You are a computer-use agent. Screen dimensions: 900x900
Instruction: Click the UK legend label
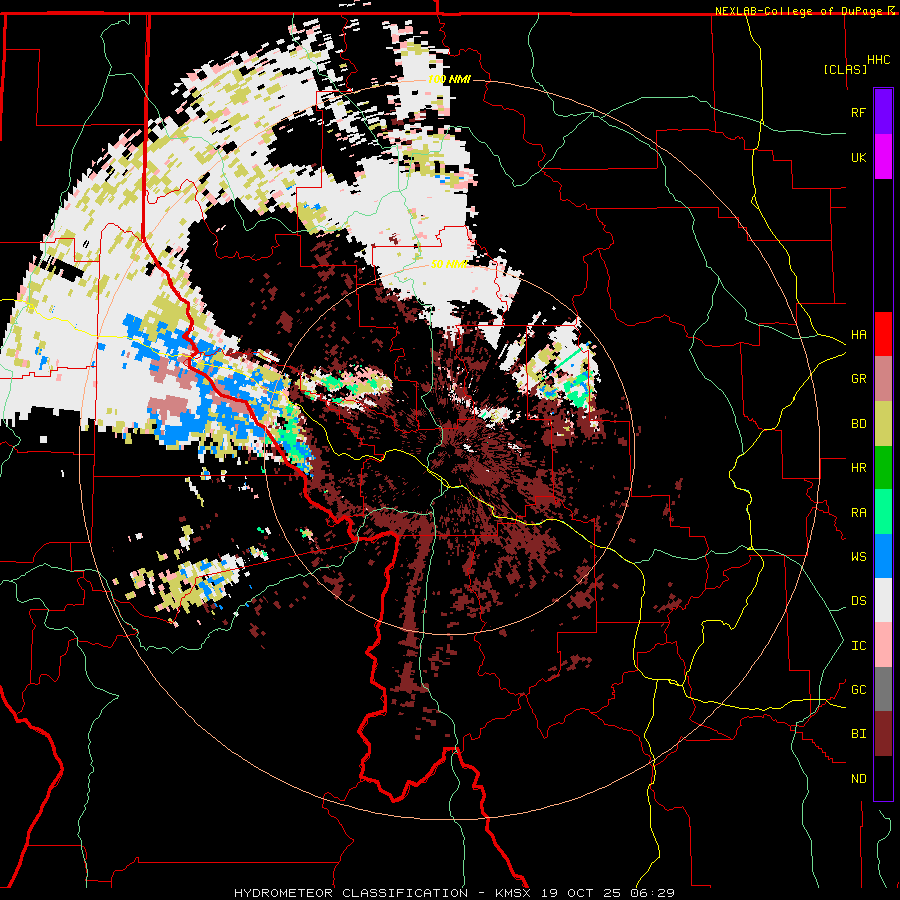[858, 157]
